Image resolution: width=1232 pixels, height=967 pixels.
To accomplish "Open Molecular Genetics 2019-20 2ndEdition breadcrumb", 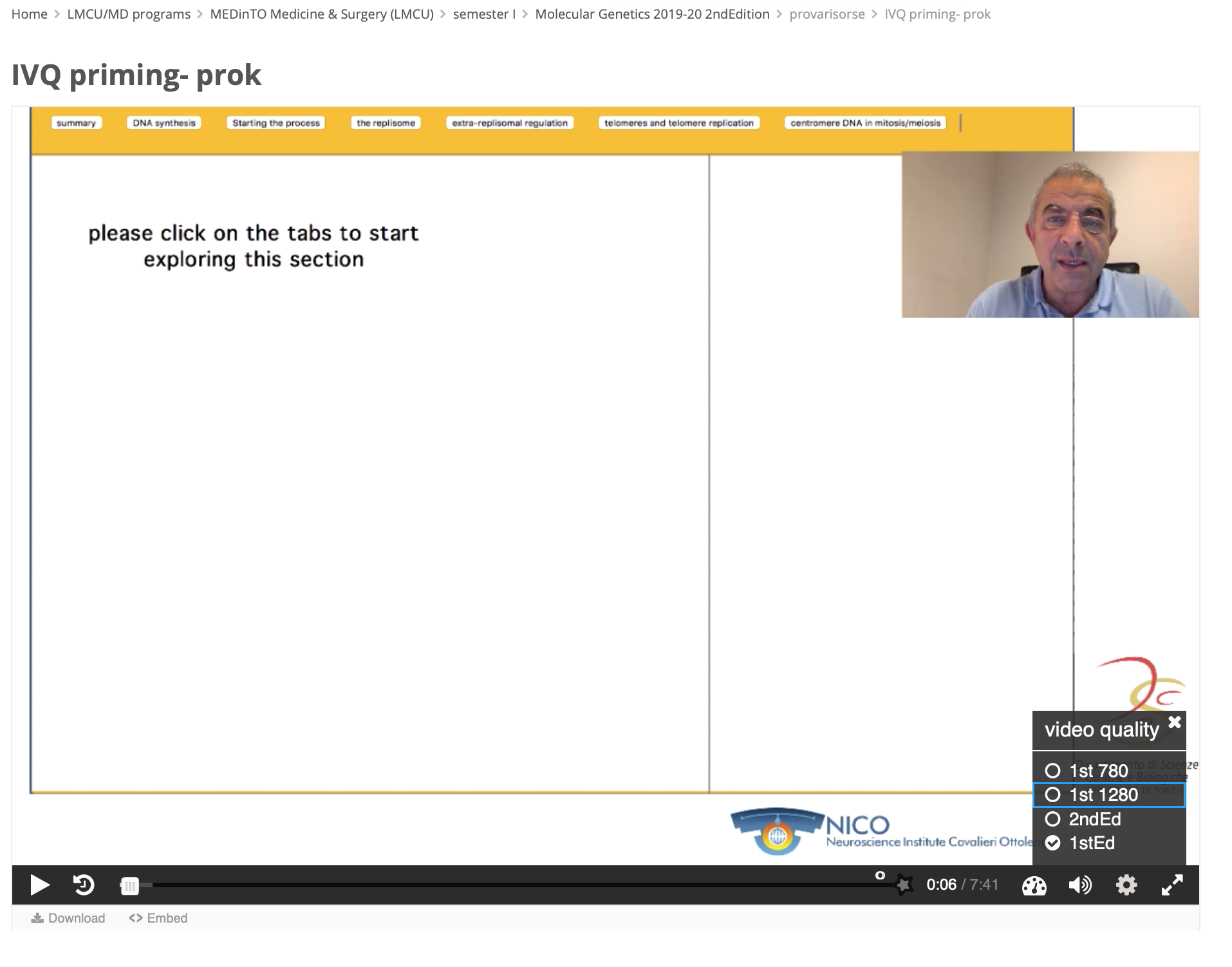I will pos(652,14).
